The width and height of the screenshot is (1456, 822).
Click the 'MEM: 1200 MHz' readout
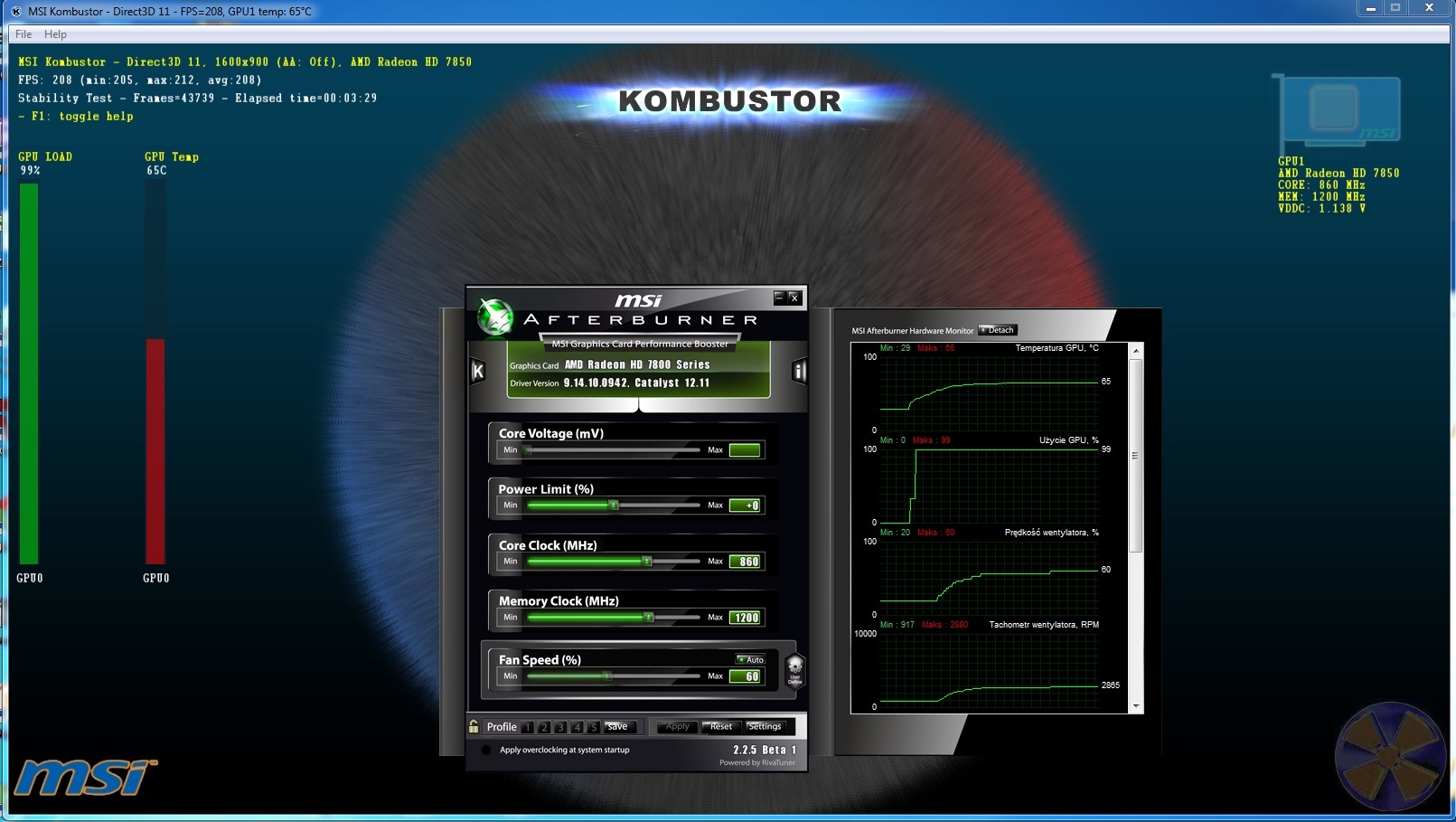pyautogui.click(x=1321, y=196)
